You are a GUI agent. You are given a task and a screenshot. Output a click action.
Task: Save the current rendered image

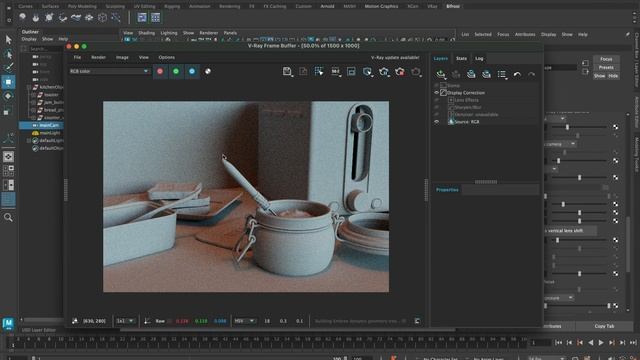coord(287,72)
